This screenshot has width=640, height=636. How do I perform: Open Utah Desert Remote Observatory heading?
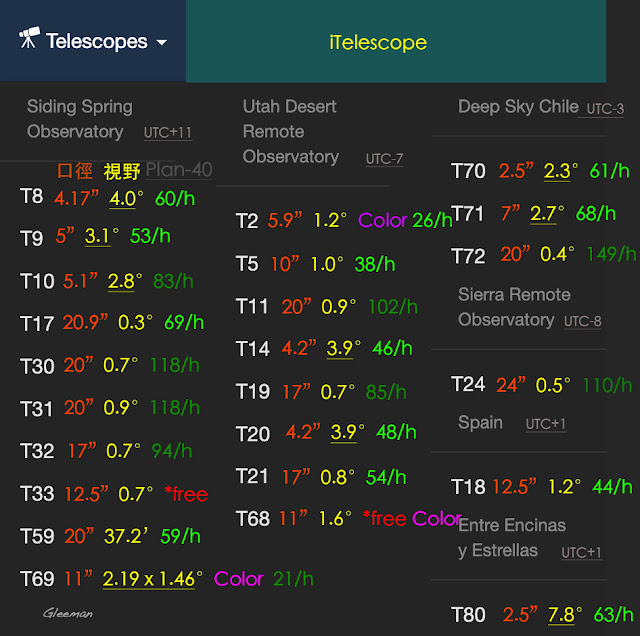(x=291, y=131)
